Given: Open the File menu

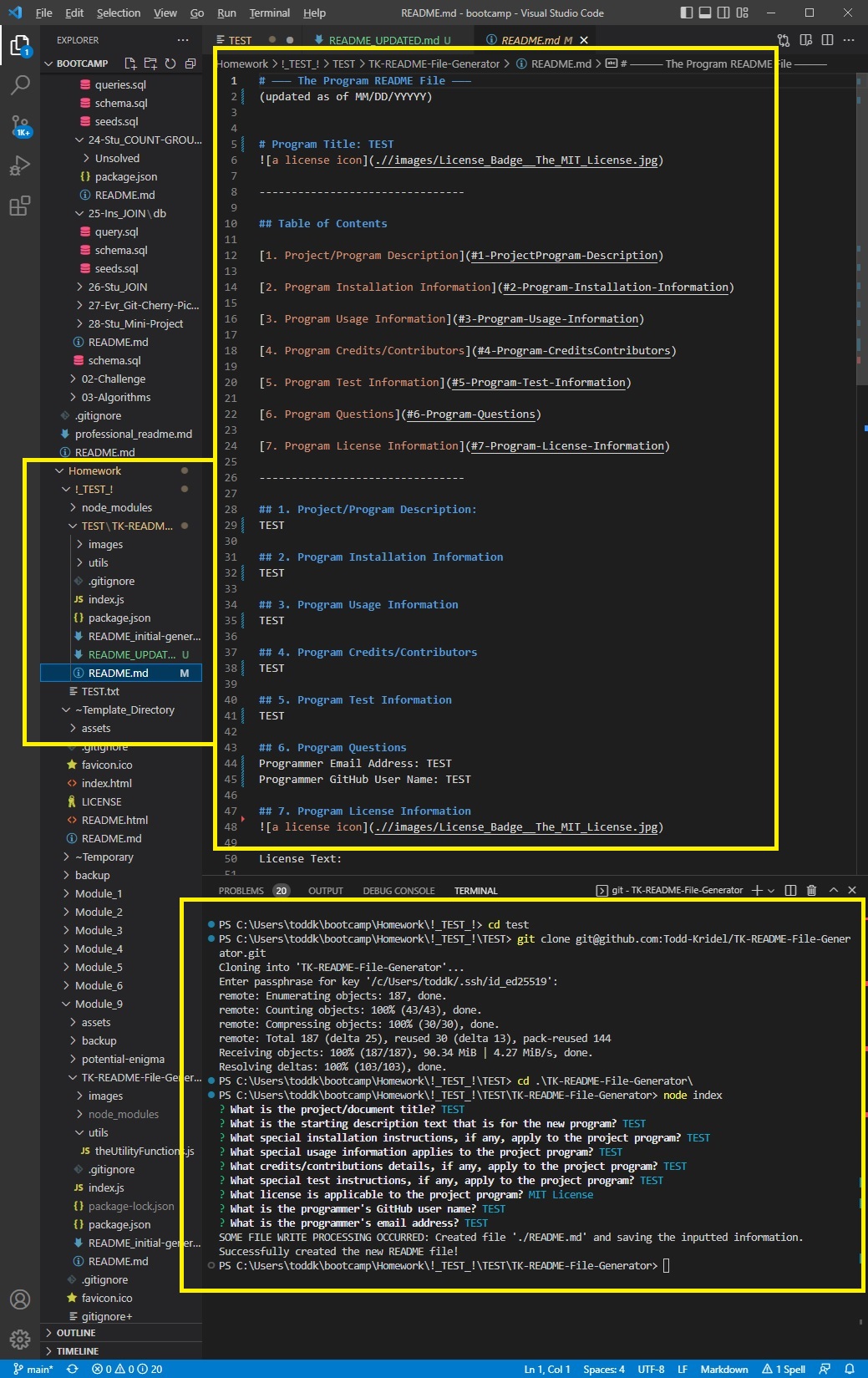Looking at the screenshot, I should click(x=44, y=13).
